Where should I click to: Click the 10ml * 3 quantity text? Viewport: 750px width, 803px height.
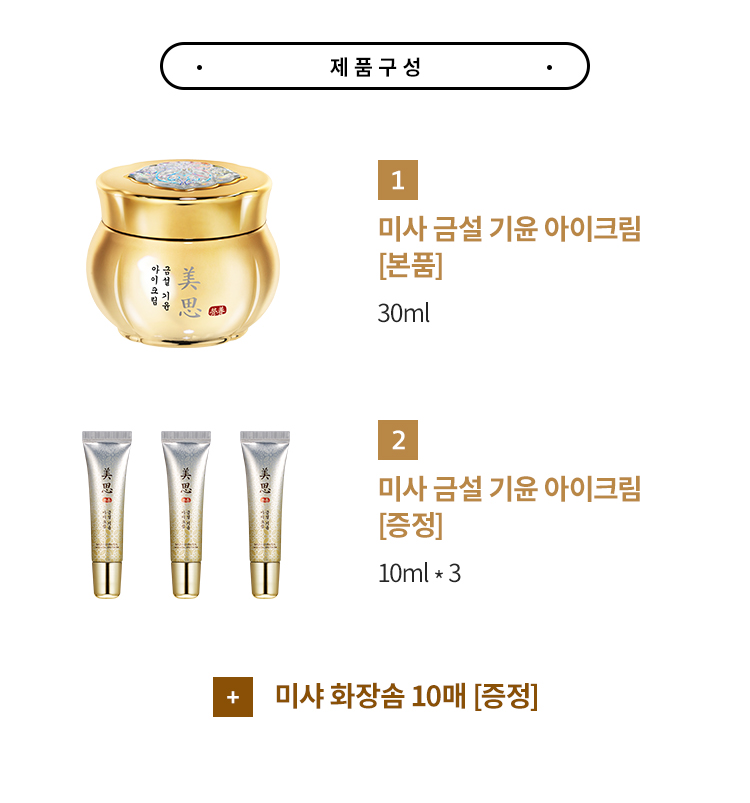(x=419, y=573)
